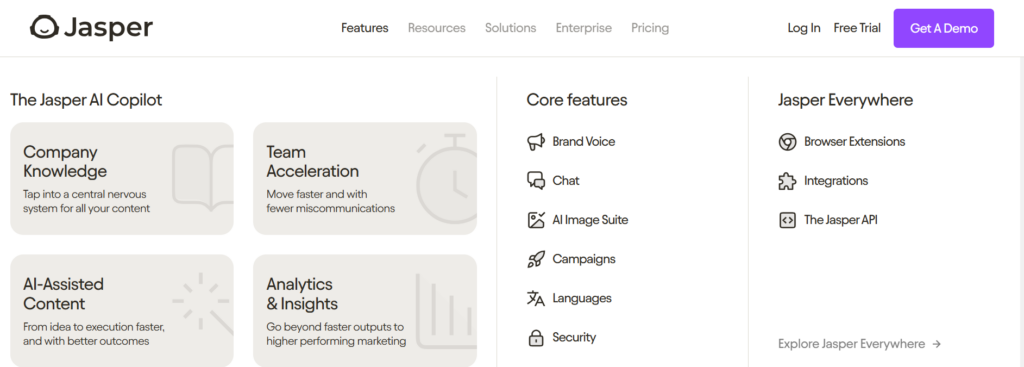The width and height of the screenshot is (1024, 367).
Task: Click the AI Image Suite picture icon
Action: (536, 220)
